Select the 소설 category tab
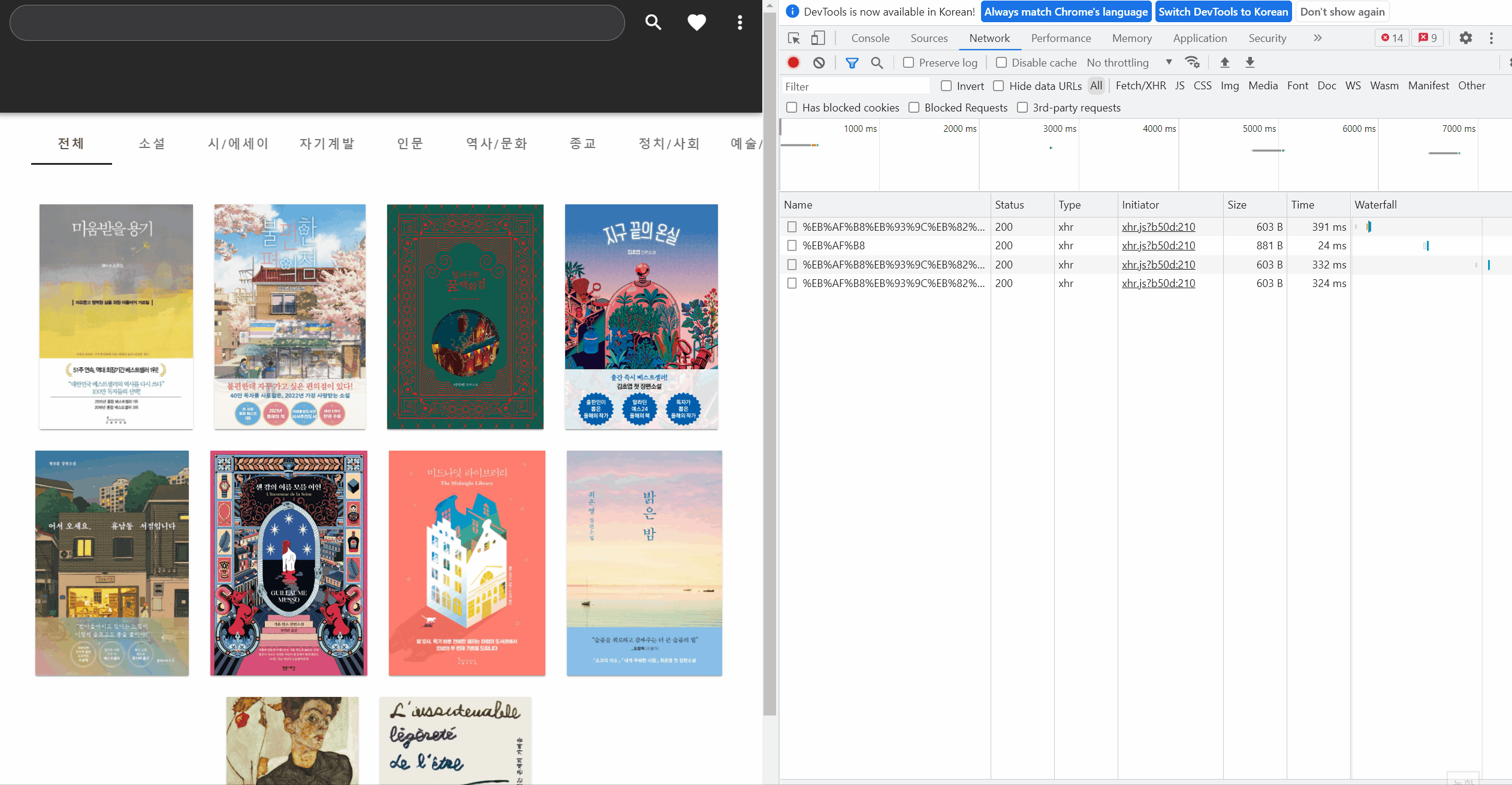The image size is (1512, 785). [152, 144]
